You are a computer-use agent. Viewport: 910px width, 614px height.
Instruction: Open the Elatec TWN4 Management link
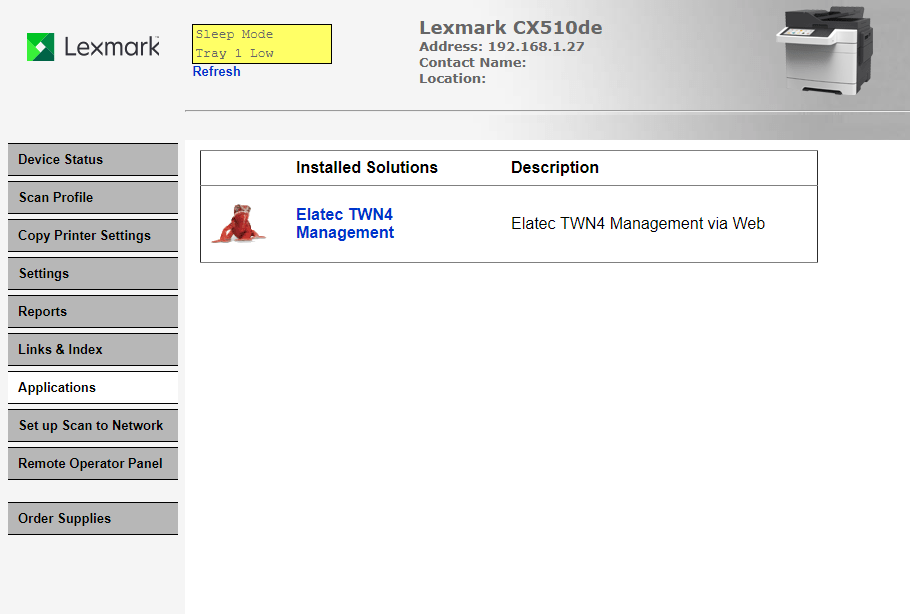pos(345,223)
